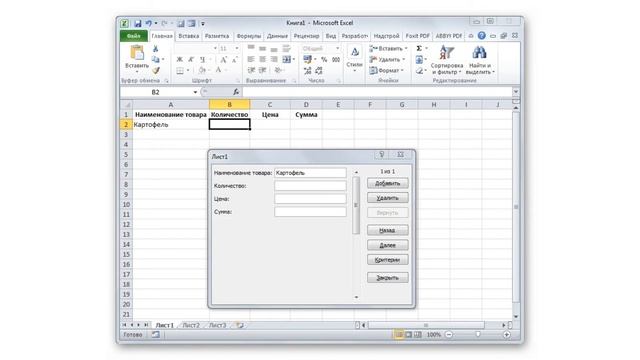Switch to the Вид ribbon tab

pyautogui.click(x=331, y=36)
